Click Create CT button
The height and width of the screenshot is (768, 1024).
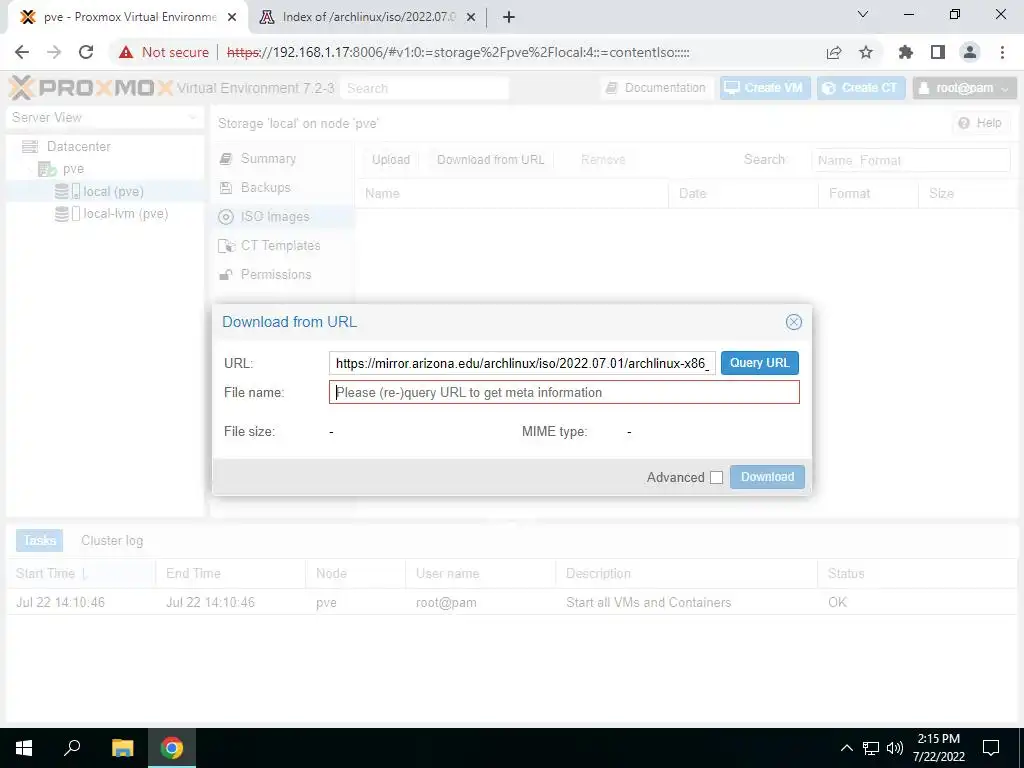click(x=861, y=88)
